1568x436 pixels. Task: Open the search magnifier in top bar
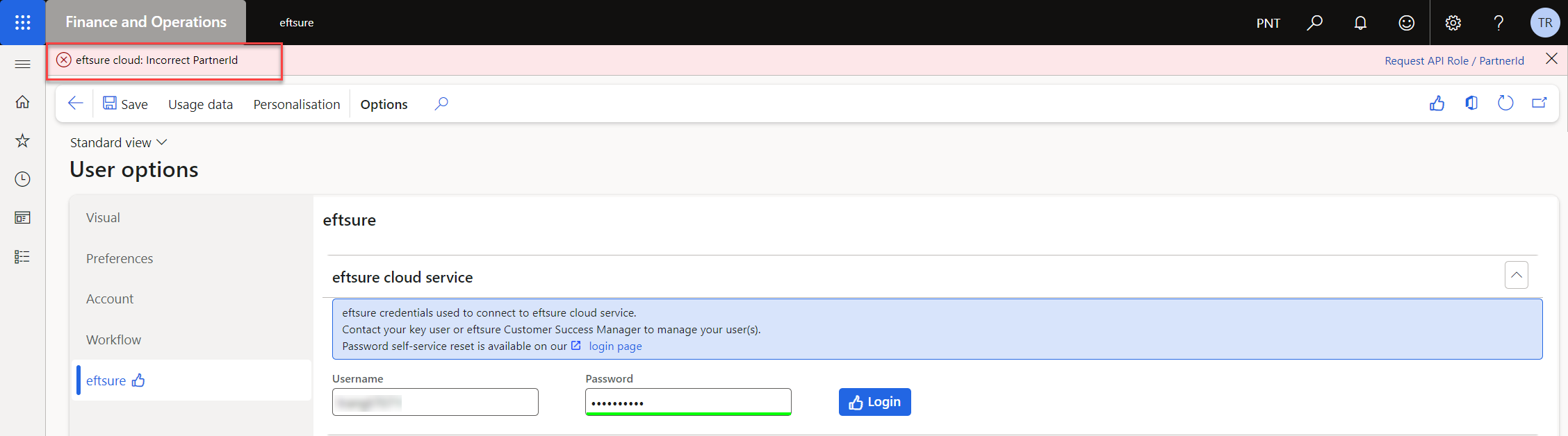coord(1314,23)
